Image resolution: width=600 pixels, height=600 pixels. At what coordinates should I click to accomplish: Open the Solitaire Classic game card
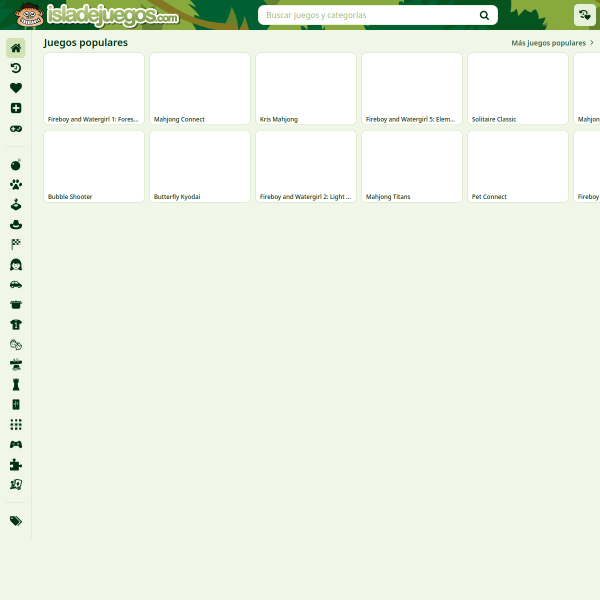point(518,88)
